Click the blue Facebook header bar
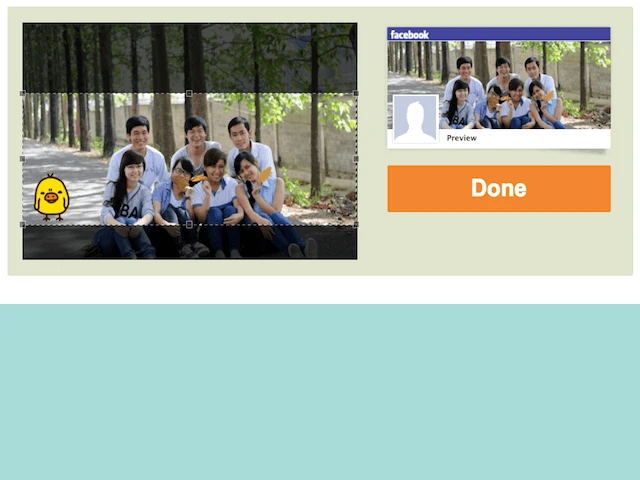Image resolution: width=640 pixels, height=480 pixels. click(x=499, y=34)
